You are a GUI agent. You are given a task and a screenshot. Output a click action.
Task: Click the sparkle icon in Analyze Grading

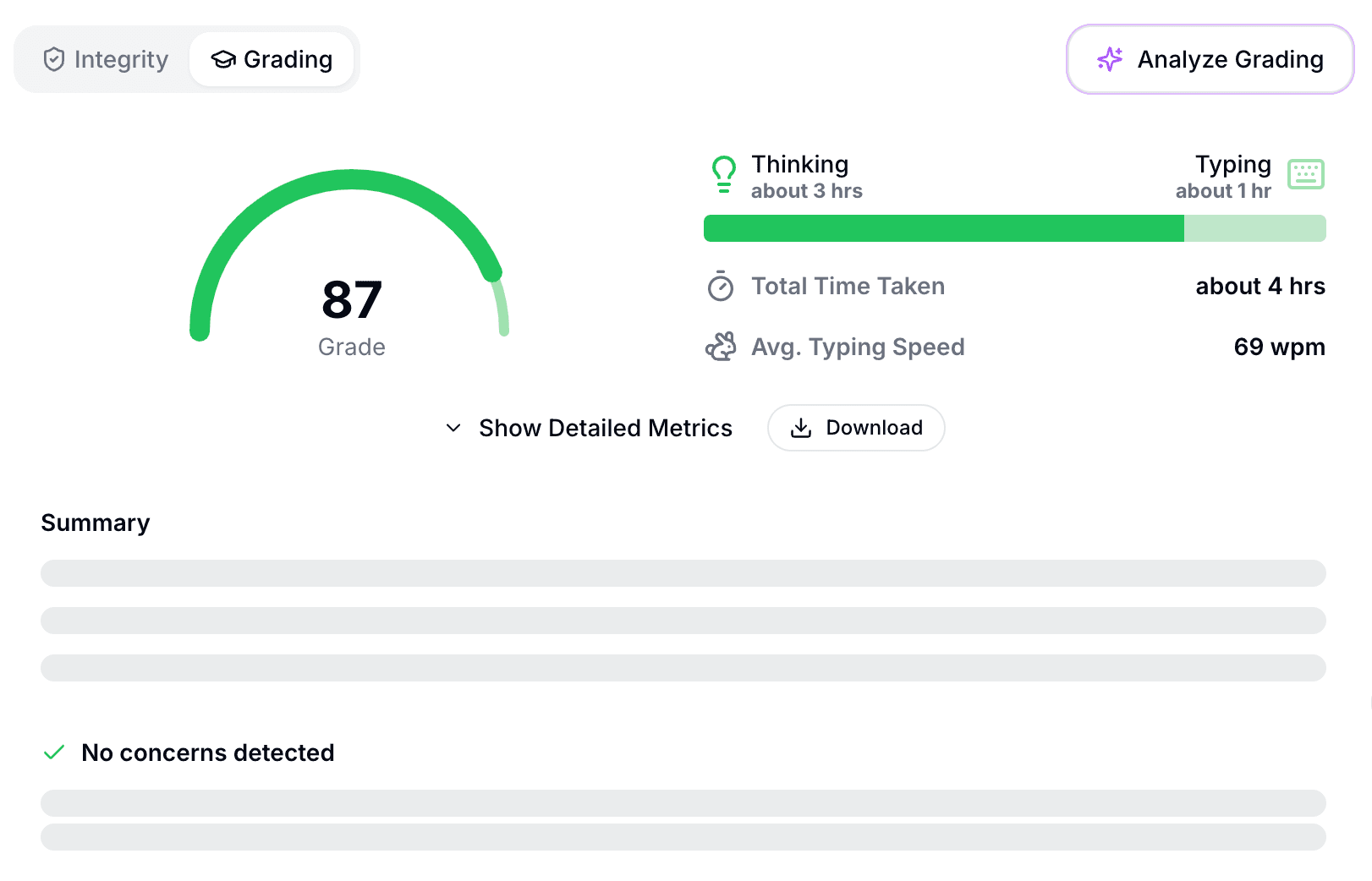pos(1110,59)
